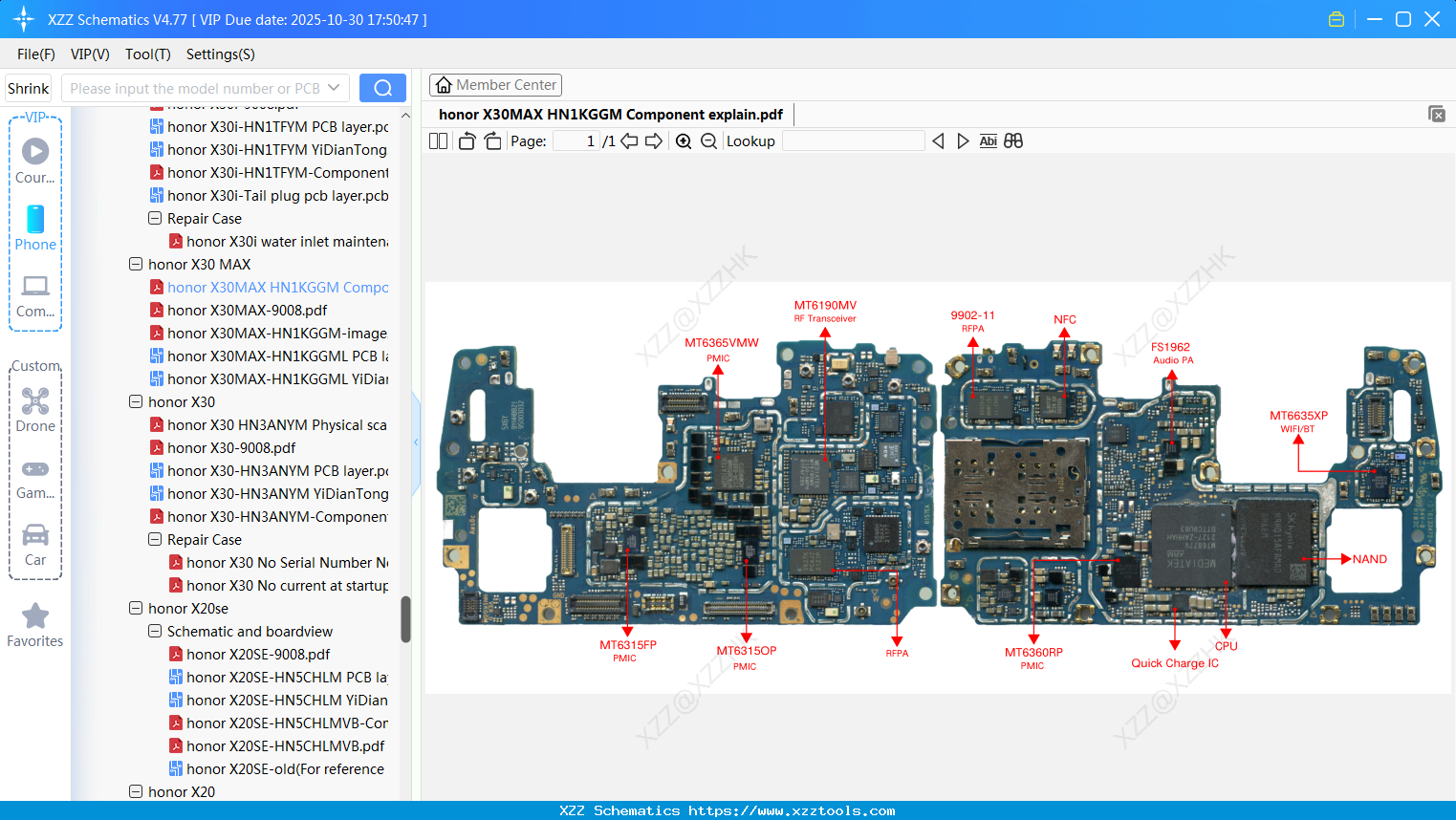Find previous lookup result triangle
Screen dimensions: 1456x820
(x=938, y=140)
